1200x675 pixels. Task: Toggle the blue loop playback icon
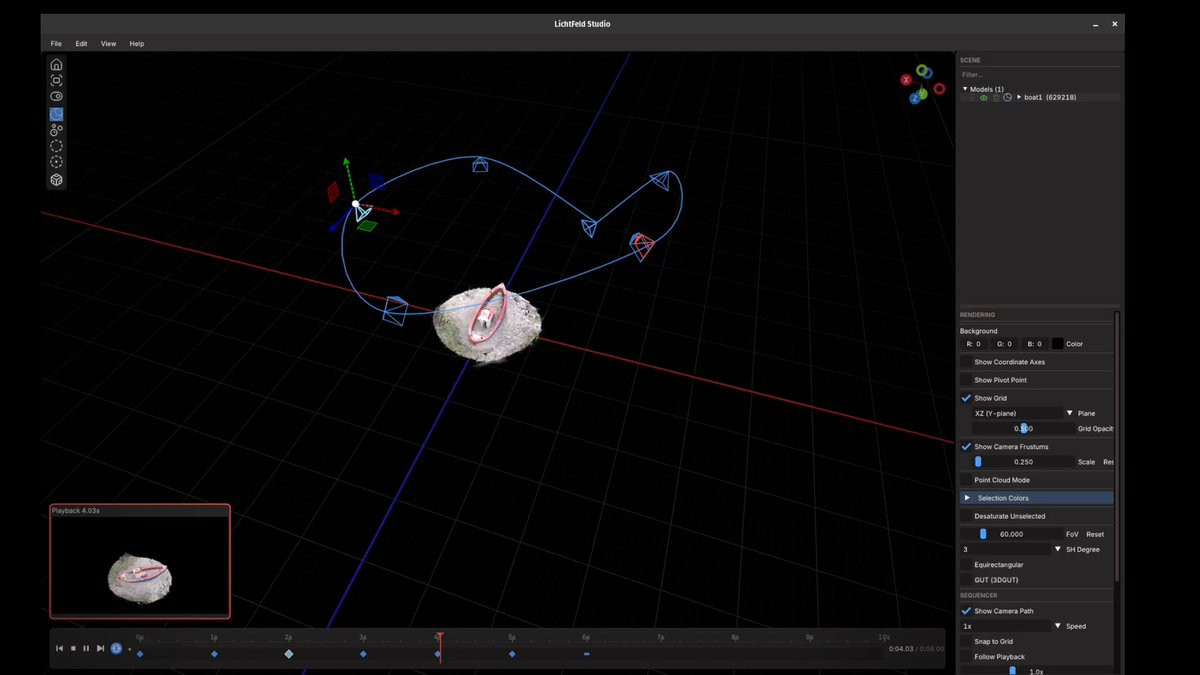point(116,648)
